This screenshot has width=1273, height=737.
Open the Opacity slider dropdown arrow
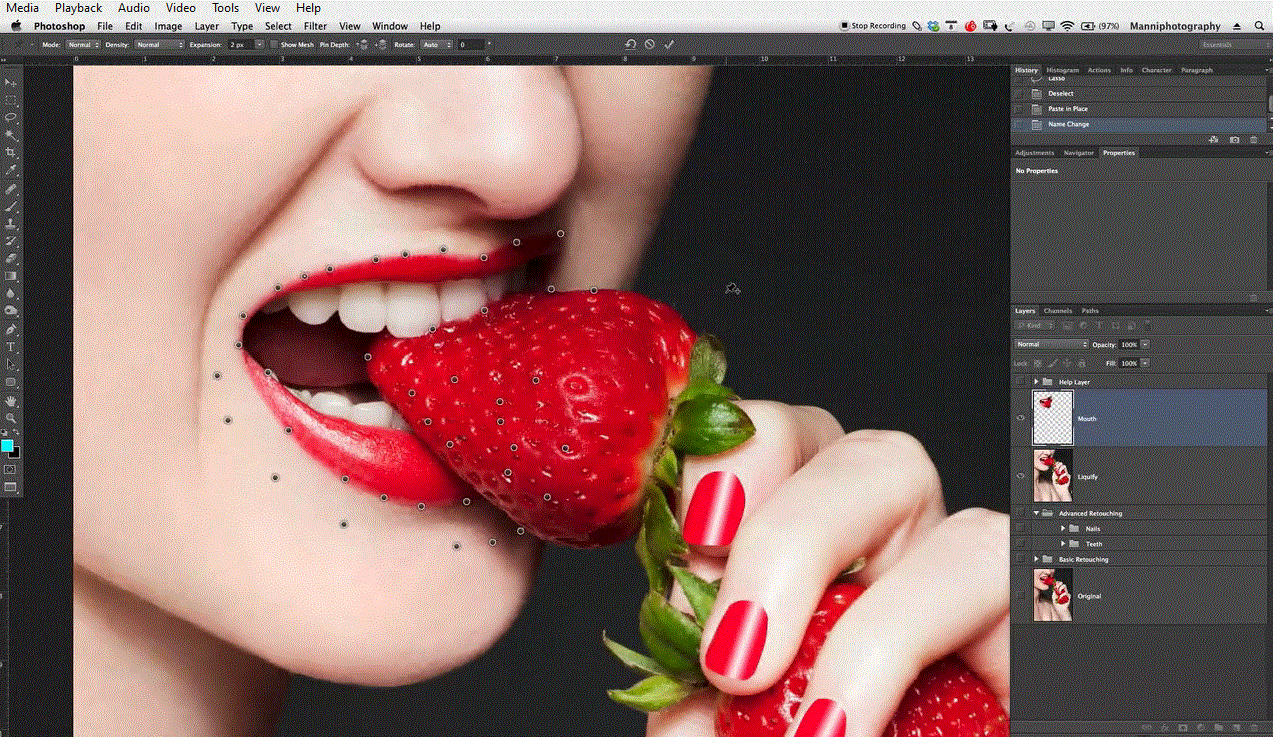(x=1145, y=344)
